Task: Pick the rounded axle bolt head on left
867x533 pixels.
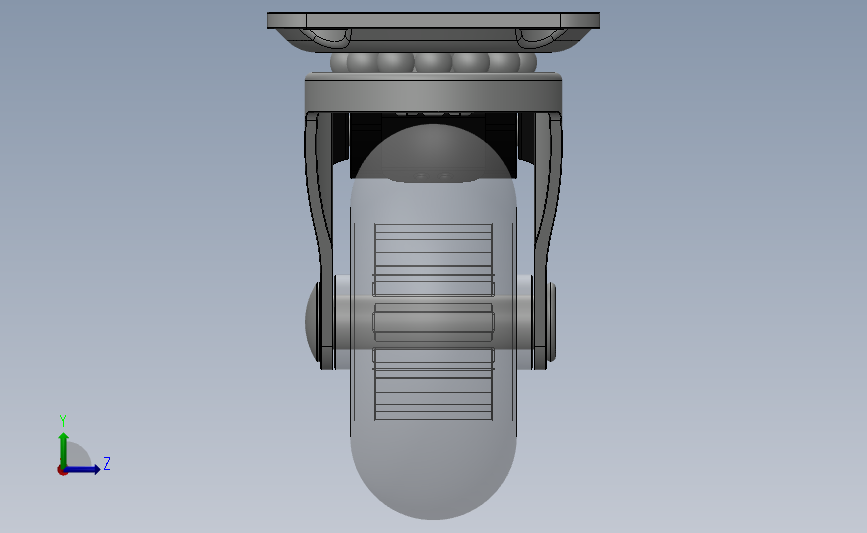Action: pos(312,321)
